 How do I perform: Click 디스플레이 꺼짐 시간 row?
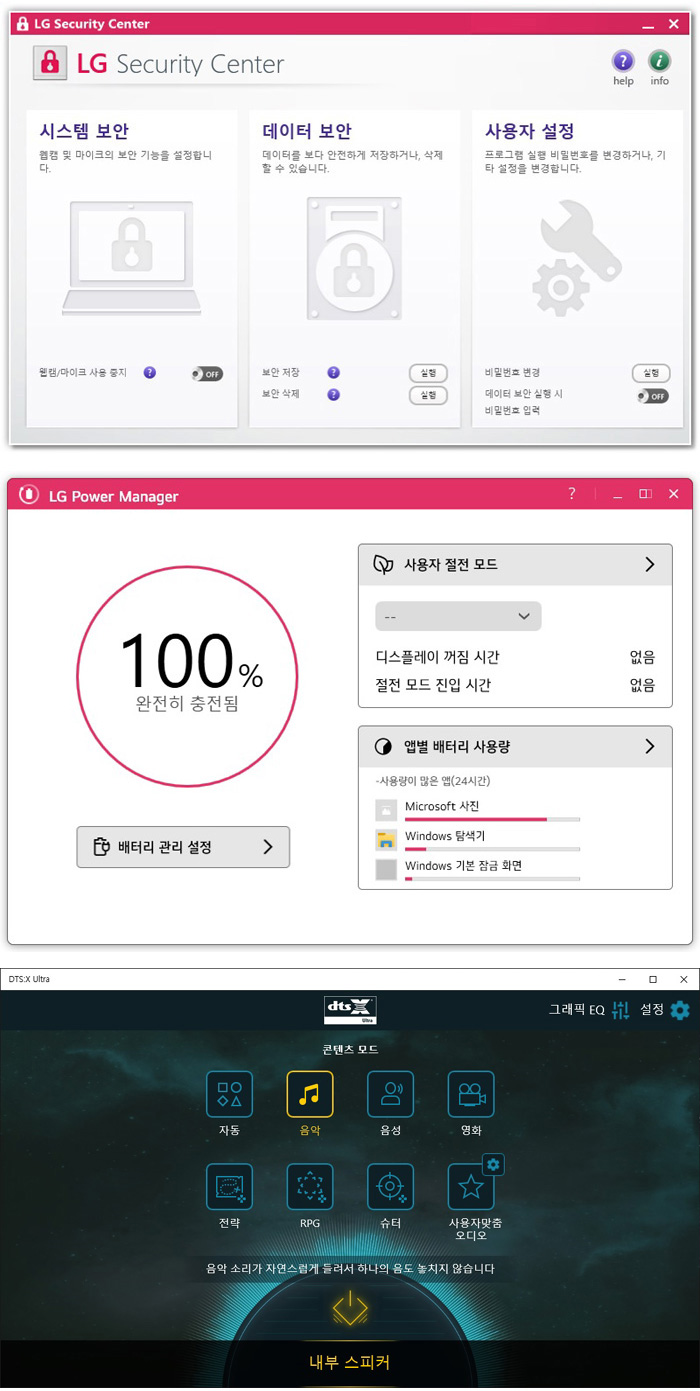(x=515, y=657)
